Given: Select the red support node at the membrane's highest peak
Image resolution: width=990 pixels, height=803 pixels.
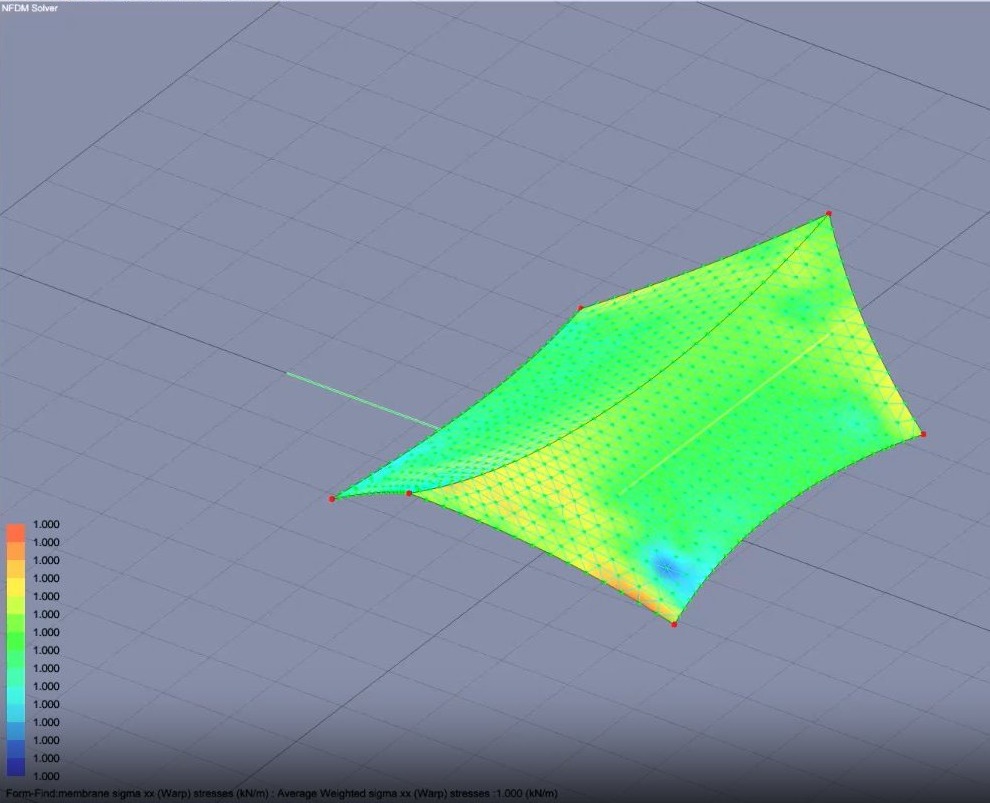Looking at the screenshot, I should (x=828, y=213).
